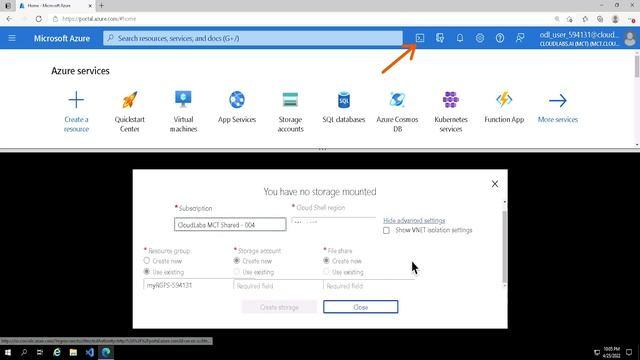This screenshot has height=360, width=640.
Task: Click the storage dialog vertical scrollbar
Action: click(x=504, y=247)
